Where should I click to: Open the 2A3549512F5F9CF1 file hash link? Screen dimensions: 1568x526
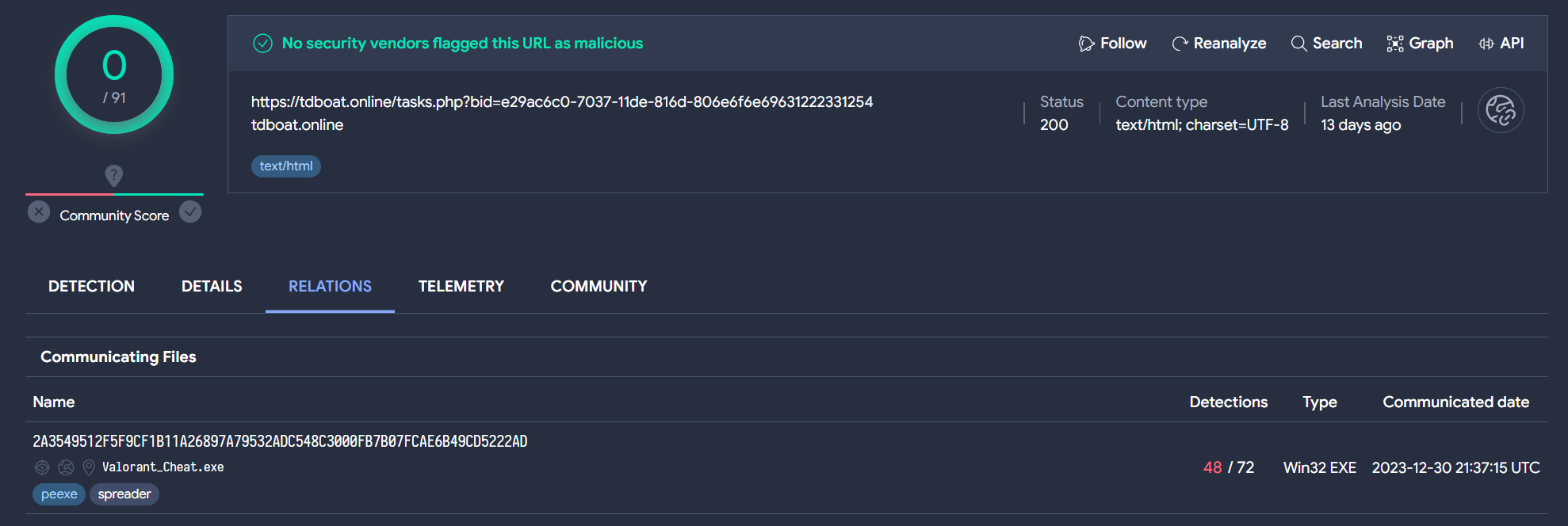pos(280,441)
